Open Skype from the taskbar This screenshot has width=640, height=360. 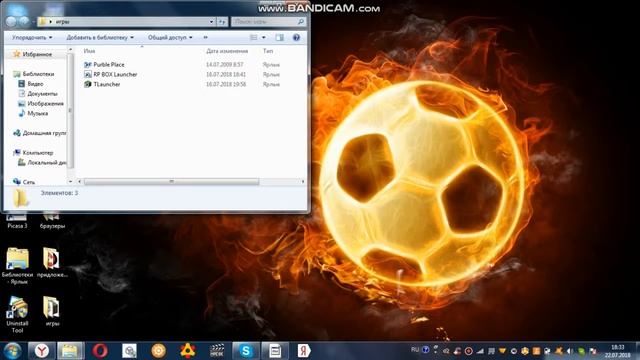(246, 351)
